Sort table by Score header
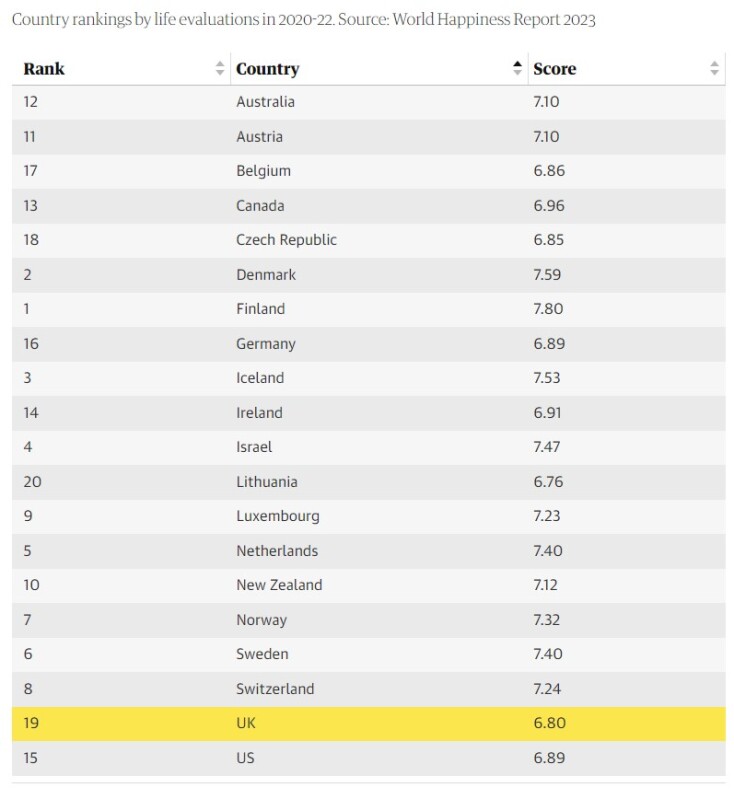The image size is (734, 799). click(555, 69)
